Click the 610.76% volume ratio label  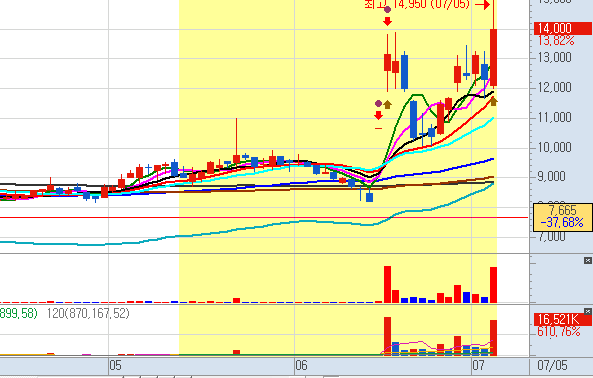click(559, 332)
